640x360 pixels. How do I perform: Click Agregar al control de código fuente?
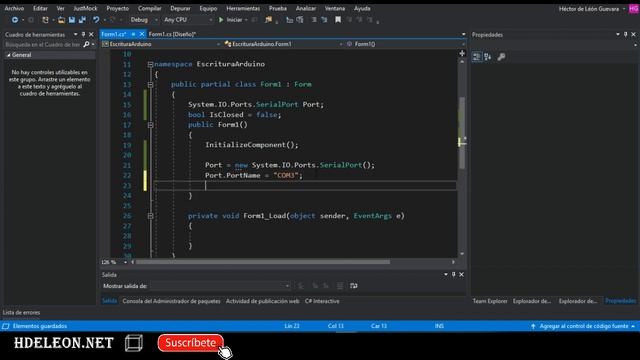pyautogui.click(x=583, y=326)
